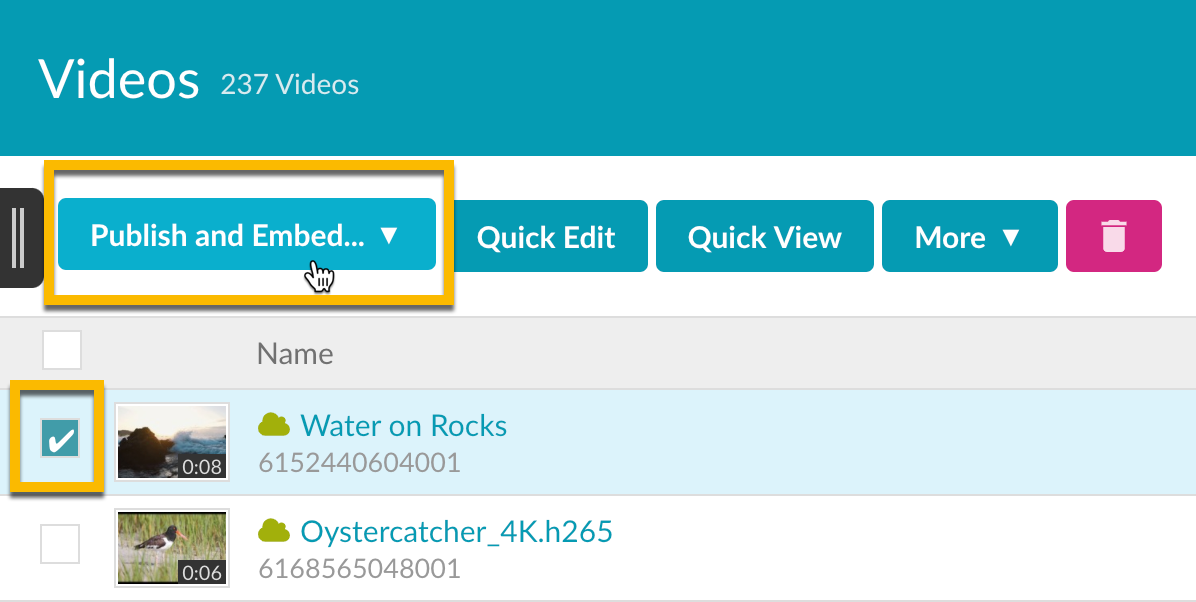Check the Oystercatcher_4K.h265 row checkbox
The width and height of the screenshot is (1196, 602).
(x=60, y=544)
